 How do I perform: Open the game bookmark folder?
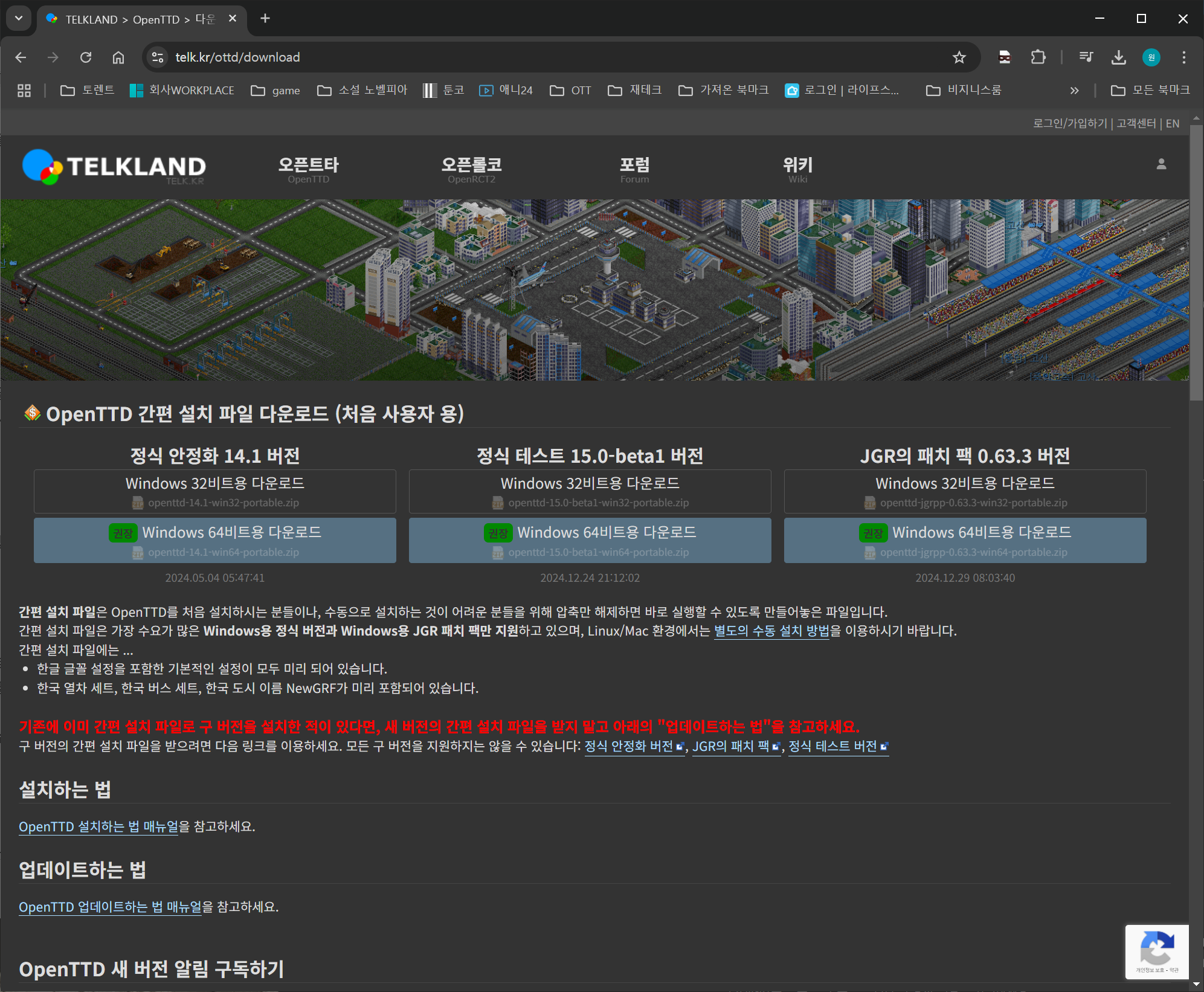point(276,91)
